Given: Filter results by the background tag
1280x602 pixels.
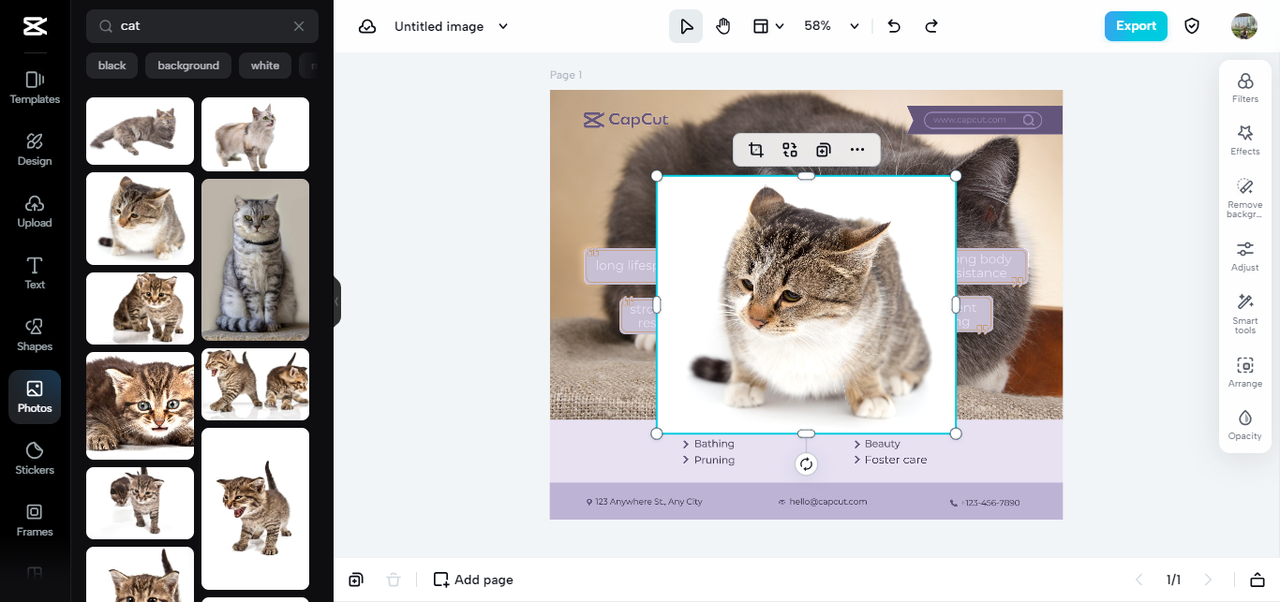Looking at the screenshot, I should (x=188, y=66).
